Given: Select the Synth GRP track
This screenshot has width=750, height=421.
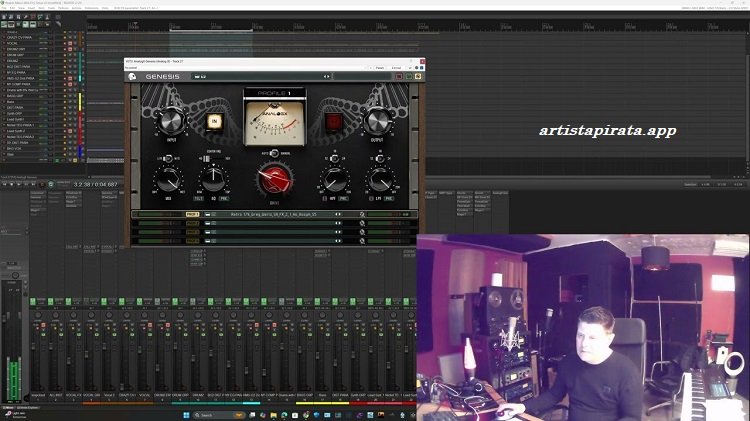Looking at the screenshot, I should pos(15,113).
